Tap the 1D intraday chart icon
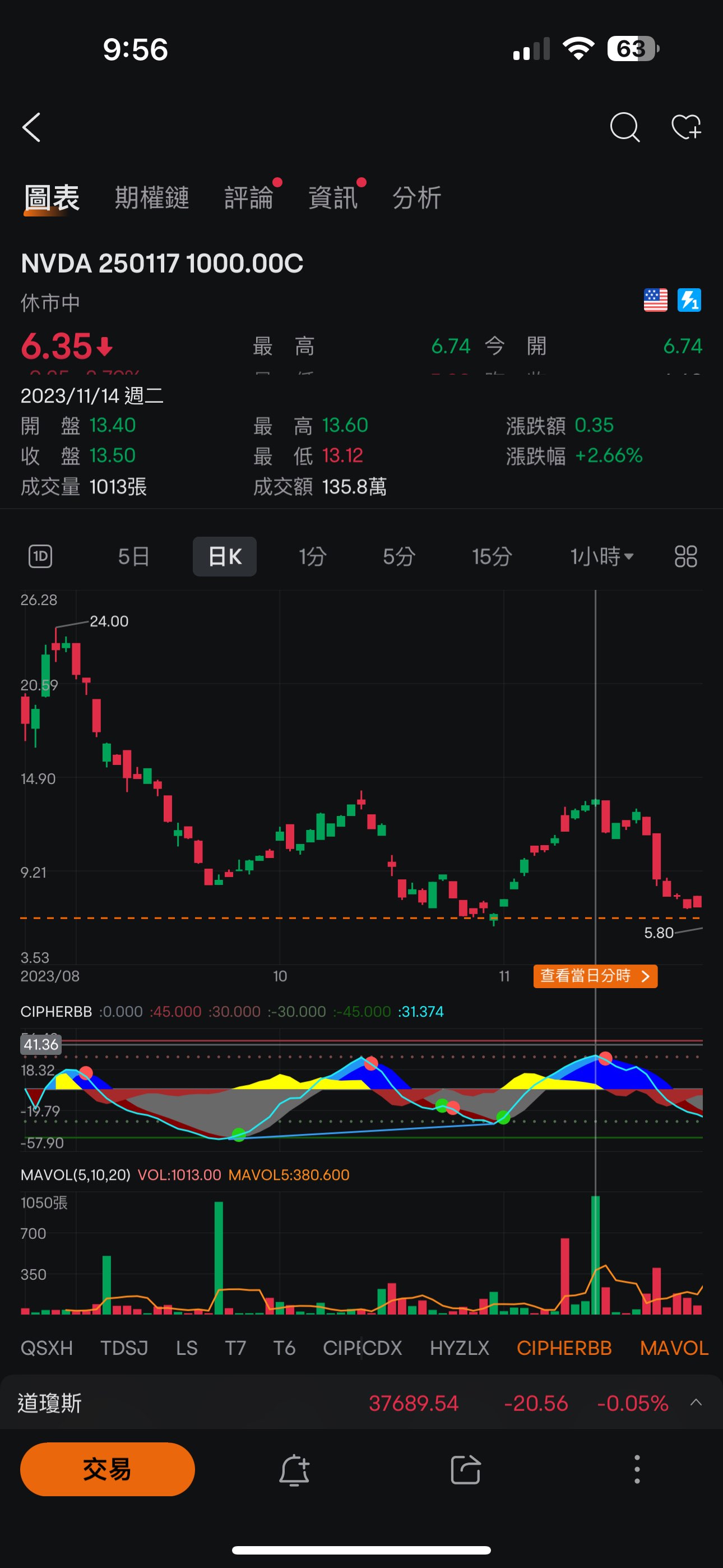Image resolution: width=723 pixels, height=1568 pixels. [x=40, y=556]
